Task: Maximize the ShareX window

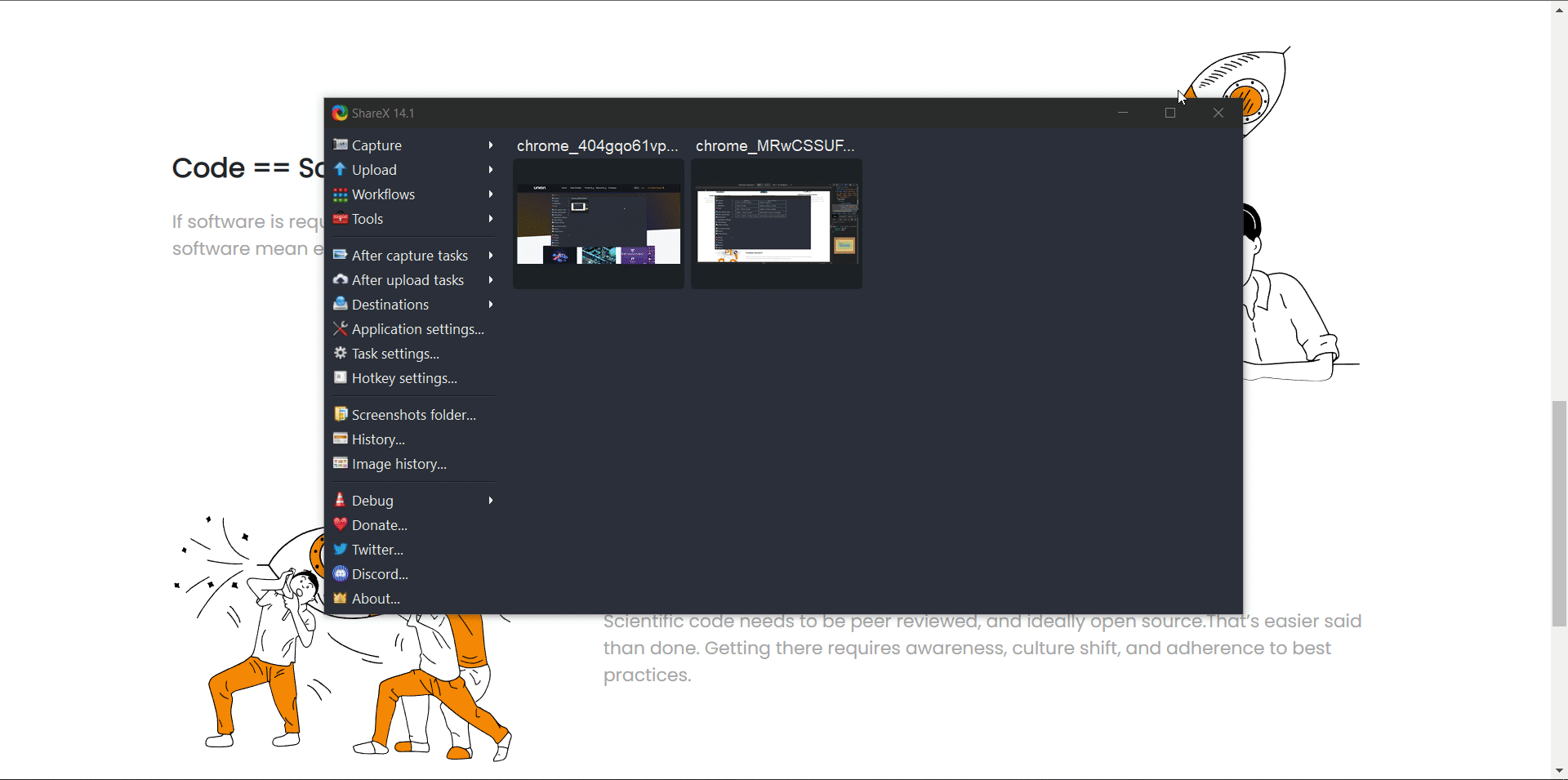Action: pyautogui.click(x=1170, y=113)
